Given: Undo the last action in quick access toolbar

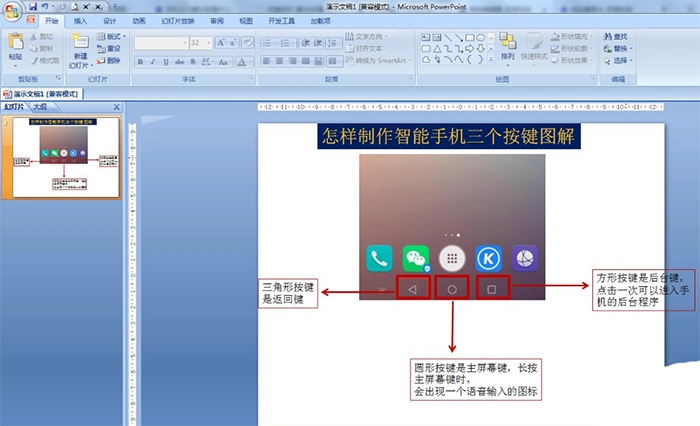Looking at the screenshot, I should [45, 7].
